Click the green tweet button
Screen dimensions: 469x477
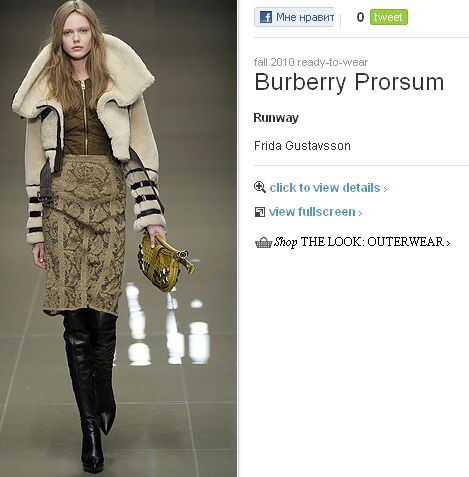[389, 17]
